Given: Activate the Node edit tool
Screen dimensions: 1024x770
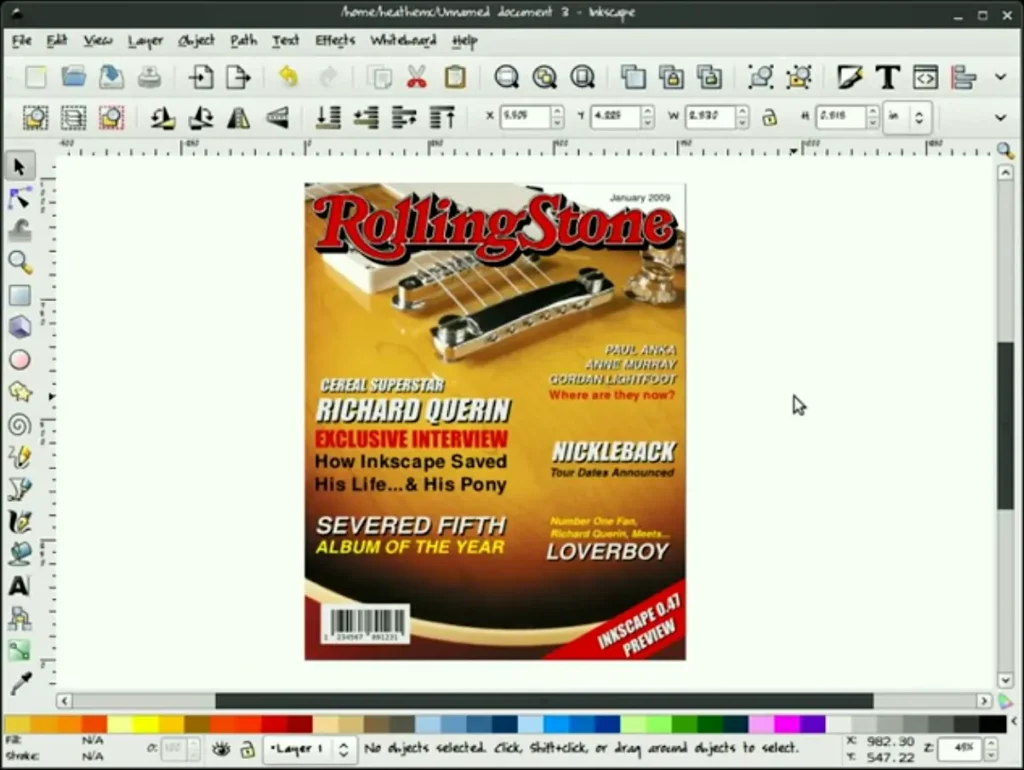Looking at the screenshot, I should (x=19, y=199).
